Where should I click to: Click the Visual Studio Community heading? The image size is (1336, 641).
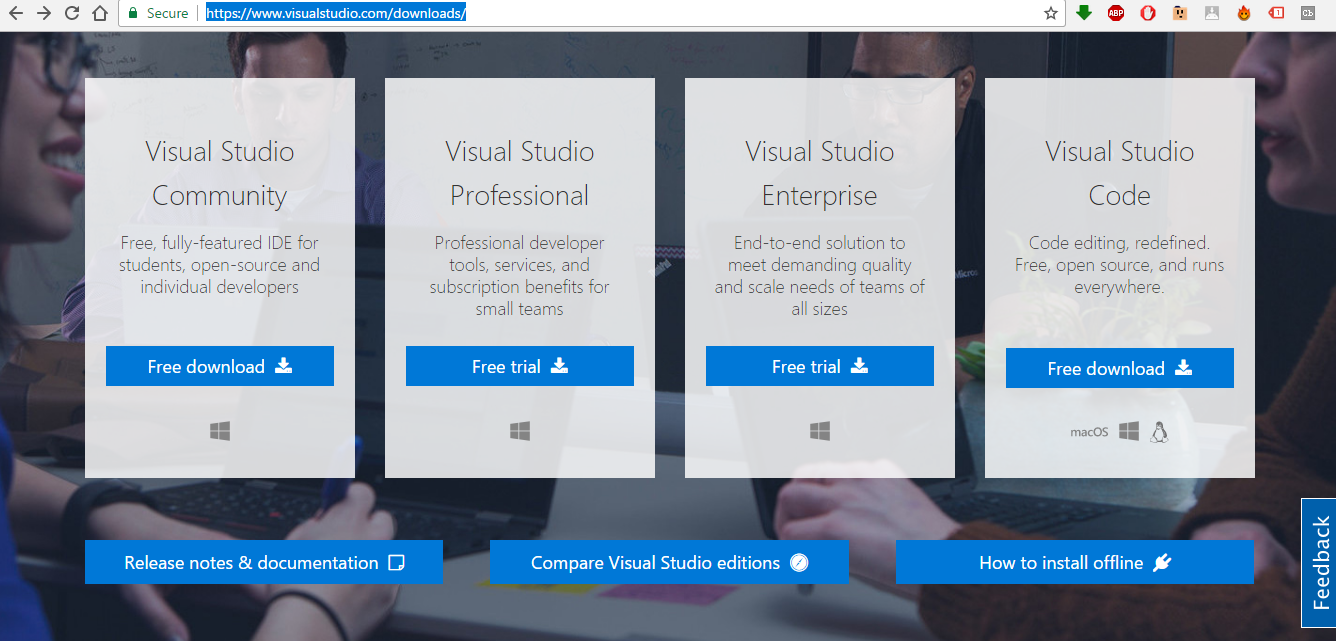pyautogui.click(x=220, y=173)
